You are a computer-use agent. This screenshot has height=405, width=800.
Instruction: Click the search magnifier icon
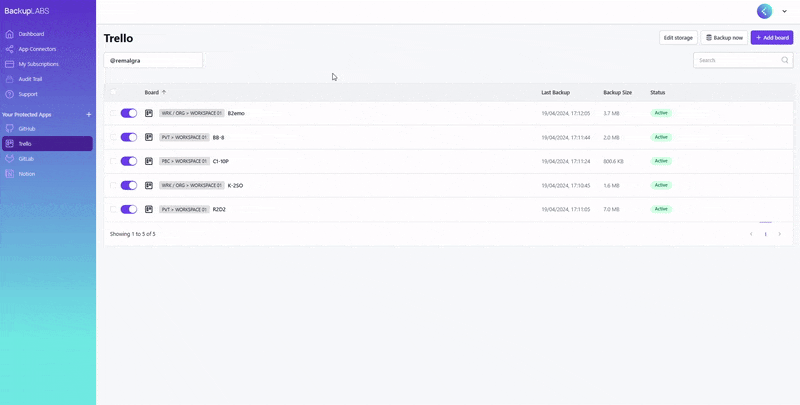(785, 60)
